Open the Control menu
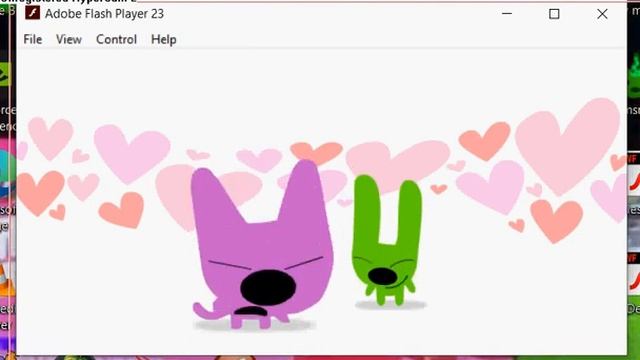Viewport: 640px width, 360px height. coord(116,40)
